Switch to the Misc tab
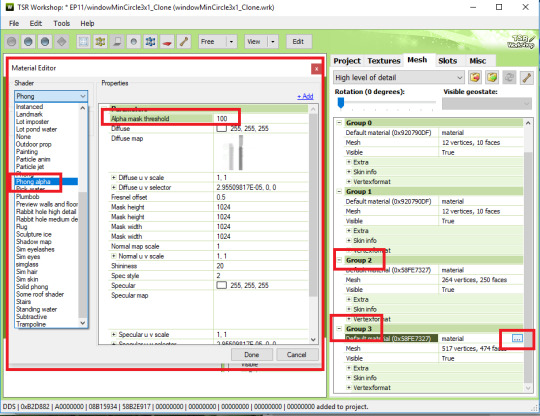Image resolution: width=540 pixels, height=416 pixels. point(478,61)
